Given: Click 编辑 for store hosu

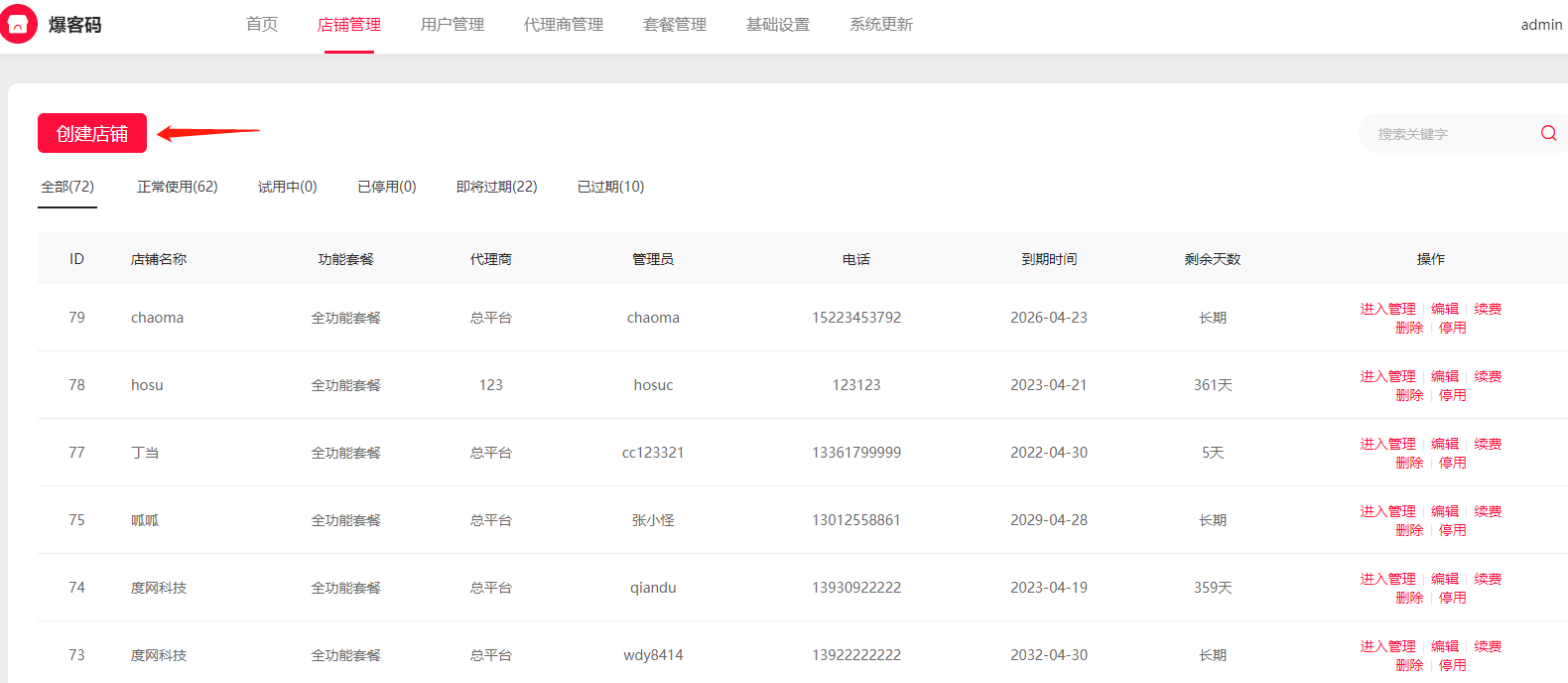Looking at the screenshot, I should (1444, 376).
